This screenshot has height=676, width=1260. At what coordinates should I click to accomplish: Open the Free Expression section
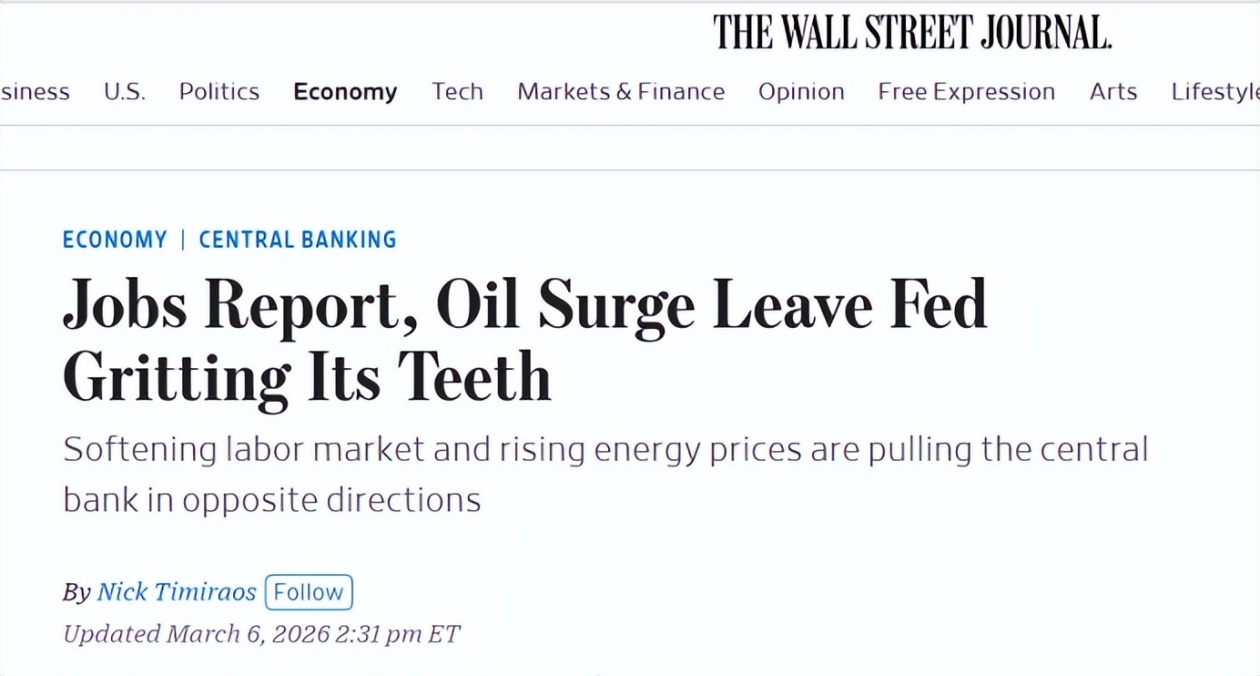click(966, 92)
